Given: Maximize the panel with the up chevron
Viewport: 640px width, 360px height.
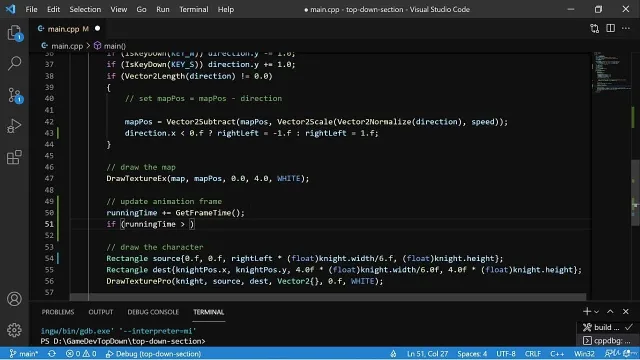Looking at the screenshot, I should pyautogui.click(x=610, y=311).
